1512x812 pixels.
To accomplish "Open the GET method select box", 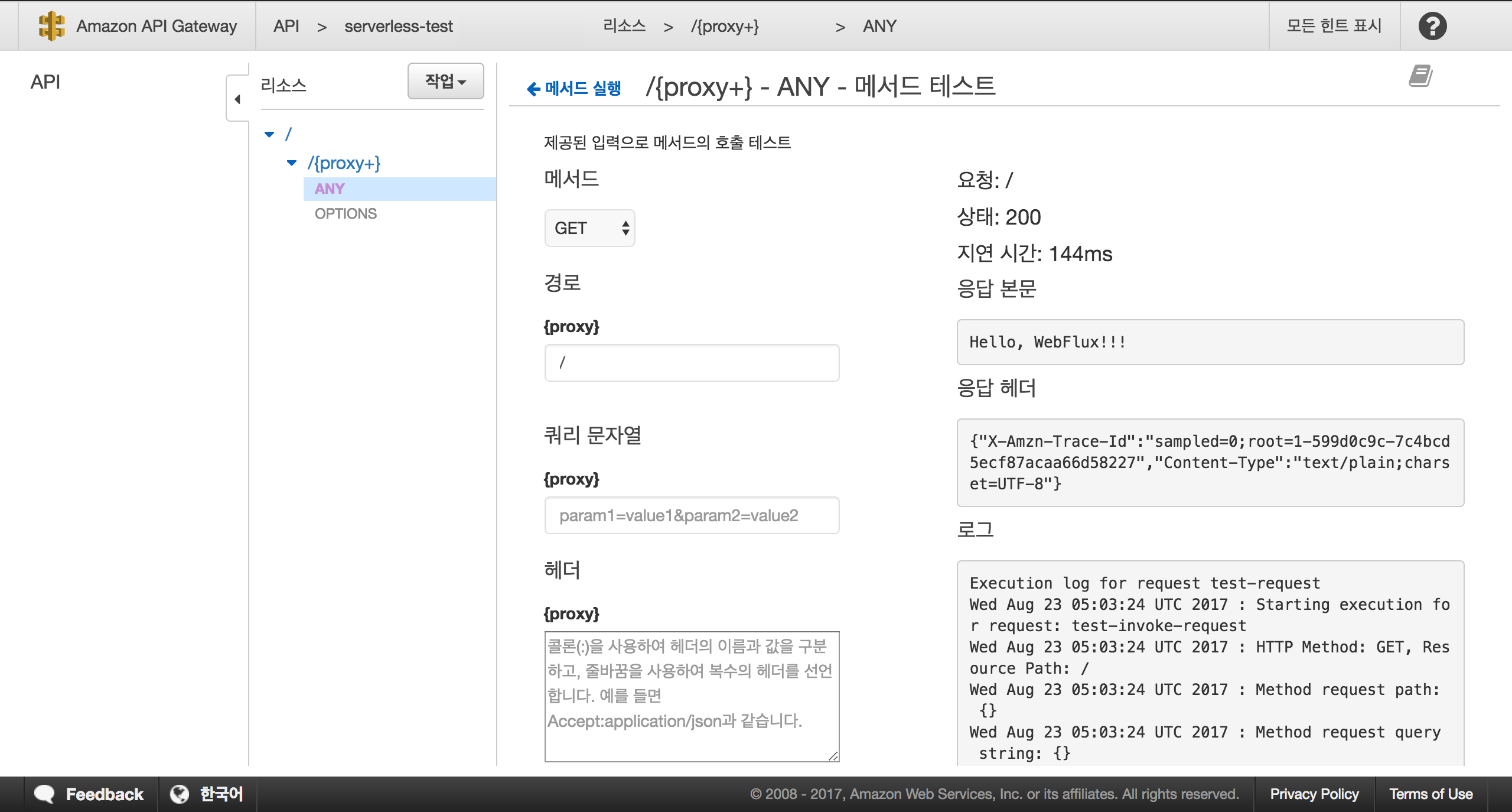I will click(x=589, y=228).
